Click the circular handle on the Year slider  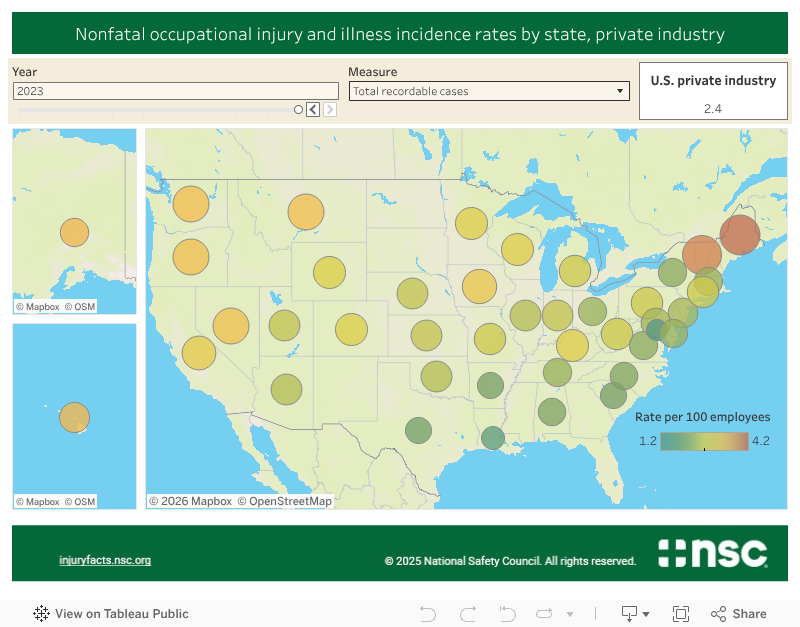click(x=298, y=109)
